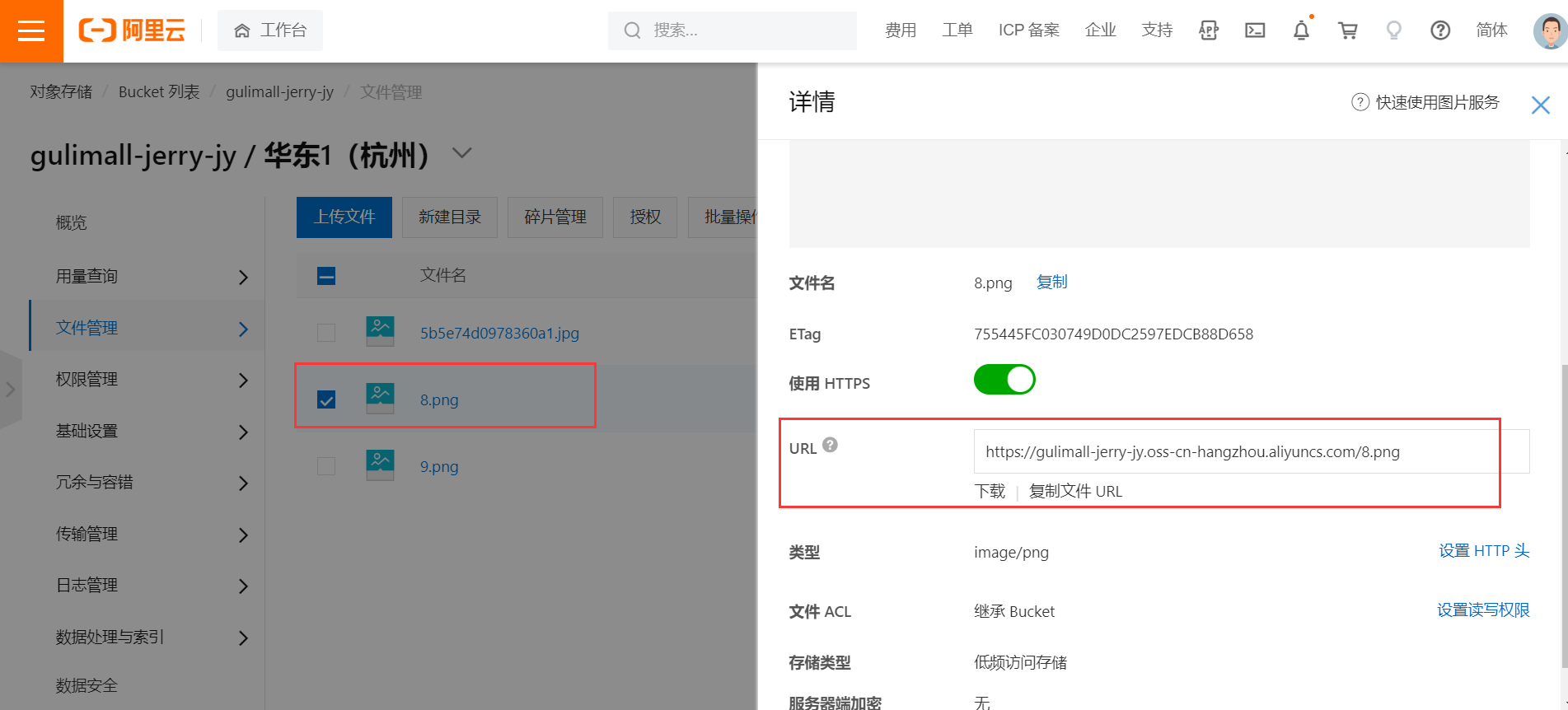Expand the collapsed left side handle
Image resolution: width=1568 pixels, height=710 pixels.
click(x=10, y=390)
